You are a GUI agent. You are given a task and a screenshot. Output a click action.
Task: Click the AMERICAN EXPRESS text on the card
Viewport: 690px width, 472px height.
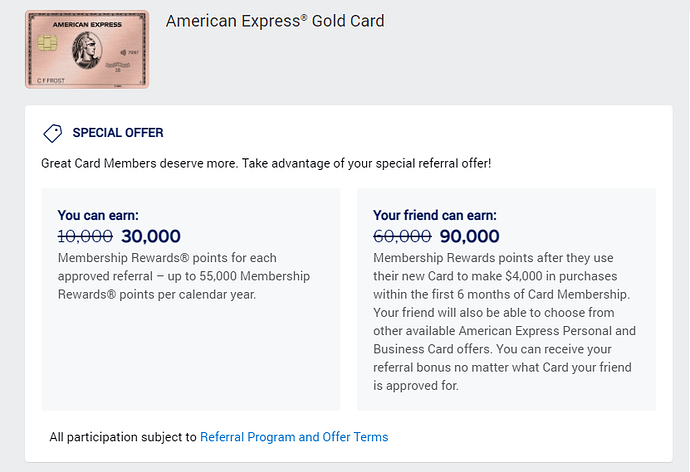(x=87, y=25)
